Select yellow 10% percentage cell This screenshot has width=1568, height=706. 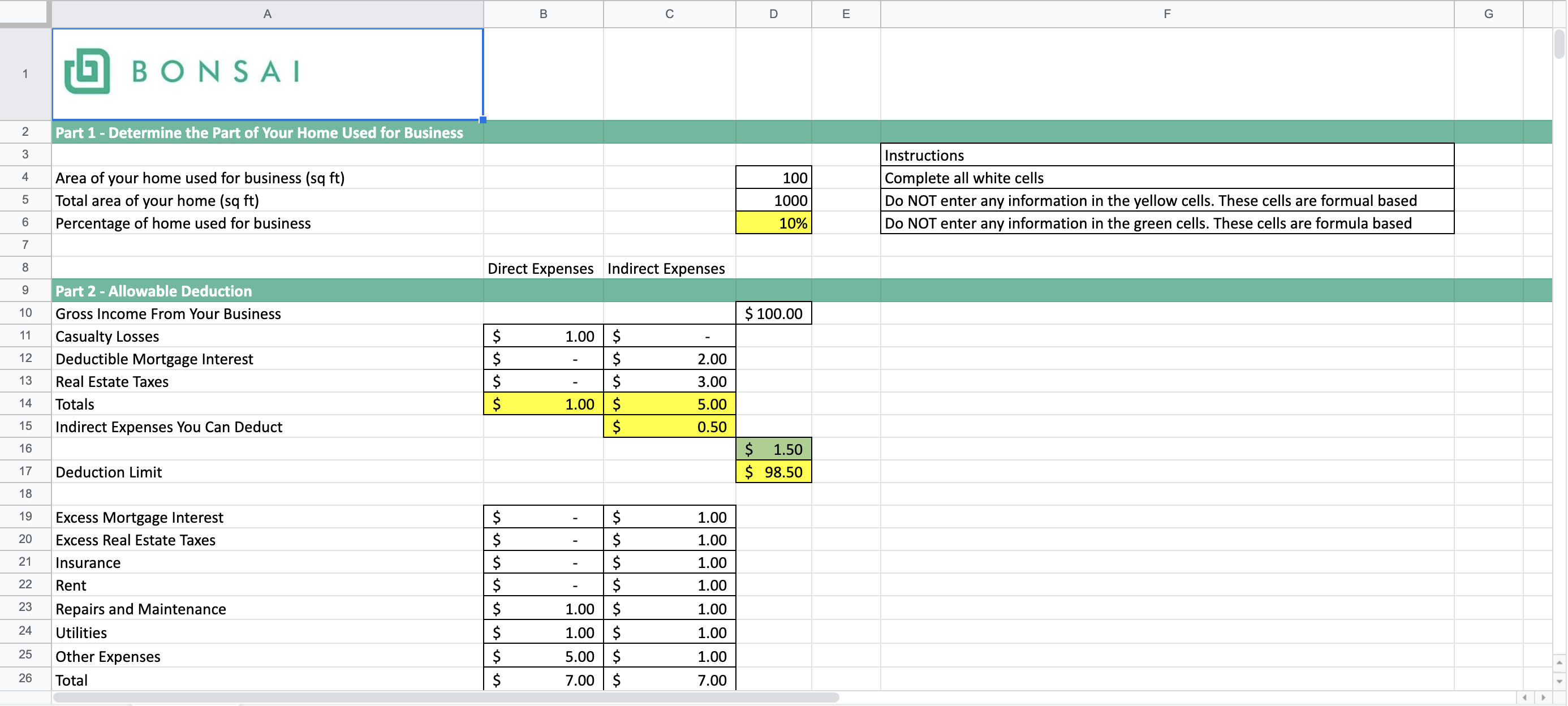point(773,223)
